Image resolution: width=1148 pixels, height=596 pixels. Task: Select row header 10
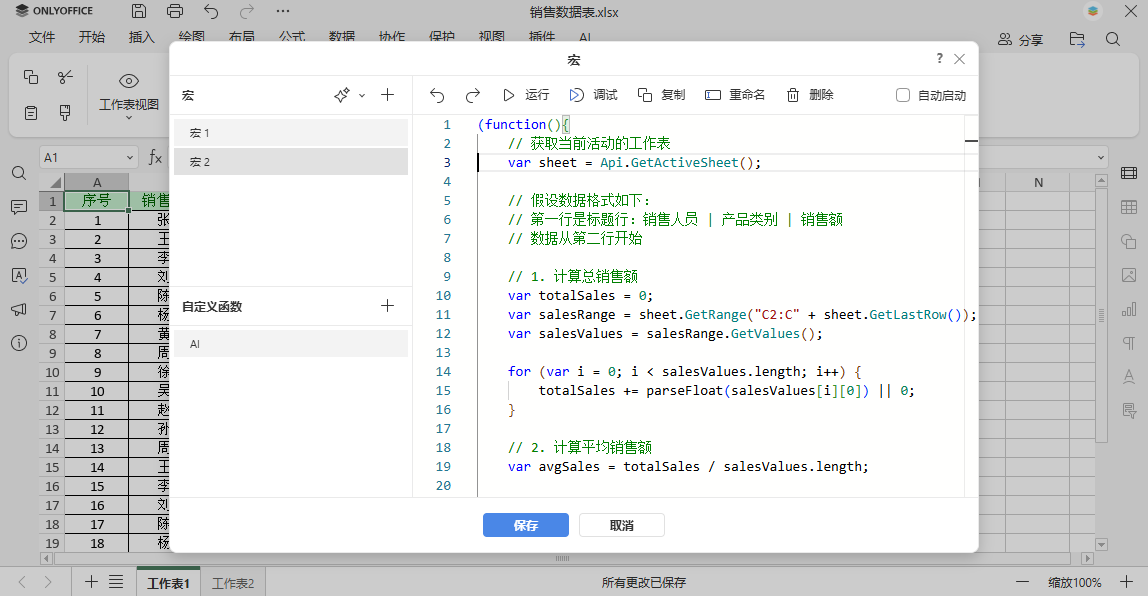[52, 372]
